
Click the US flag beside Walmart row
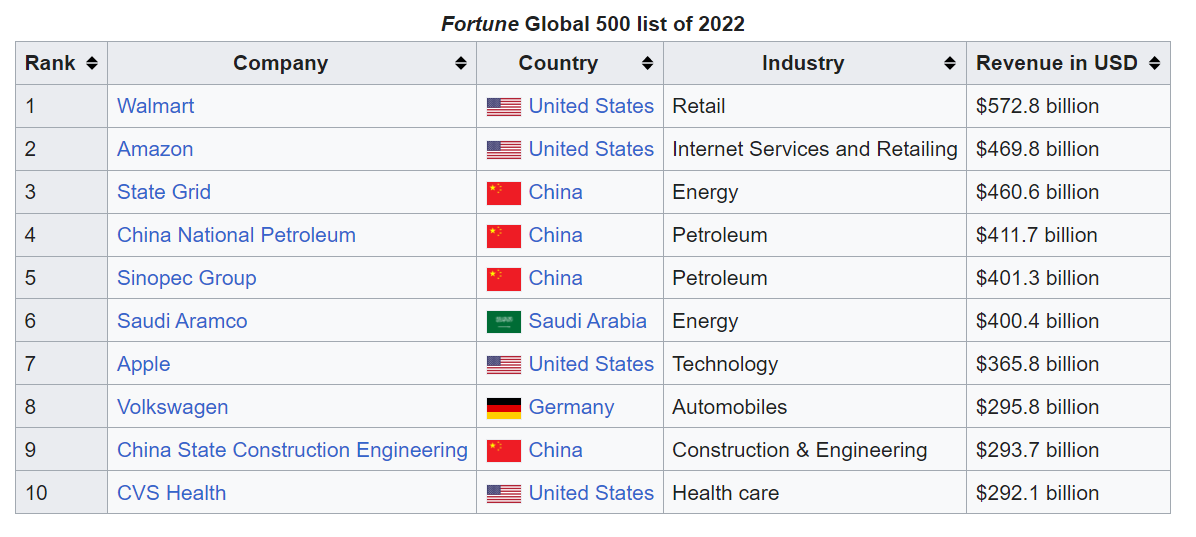[504, 107]
